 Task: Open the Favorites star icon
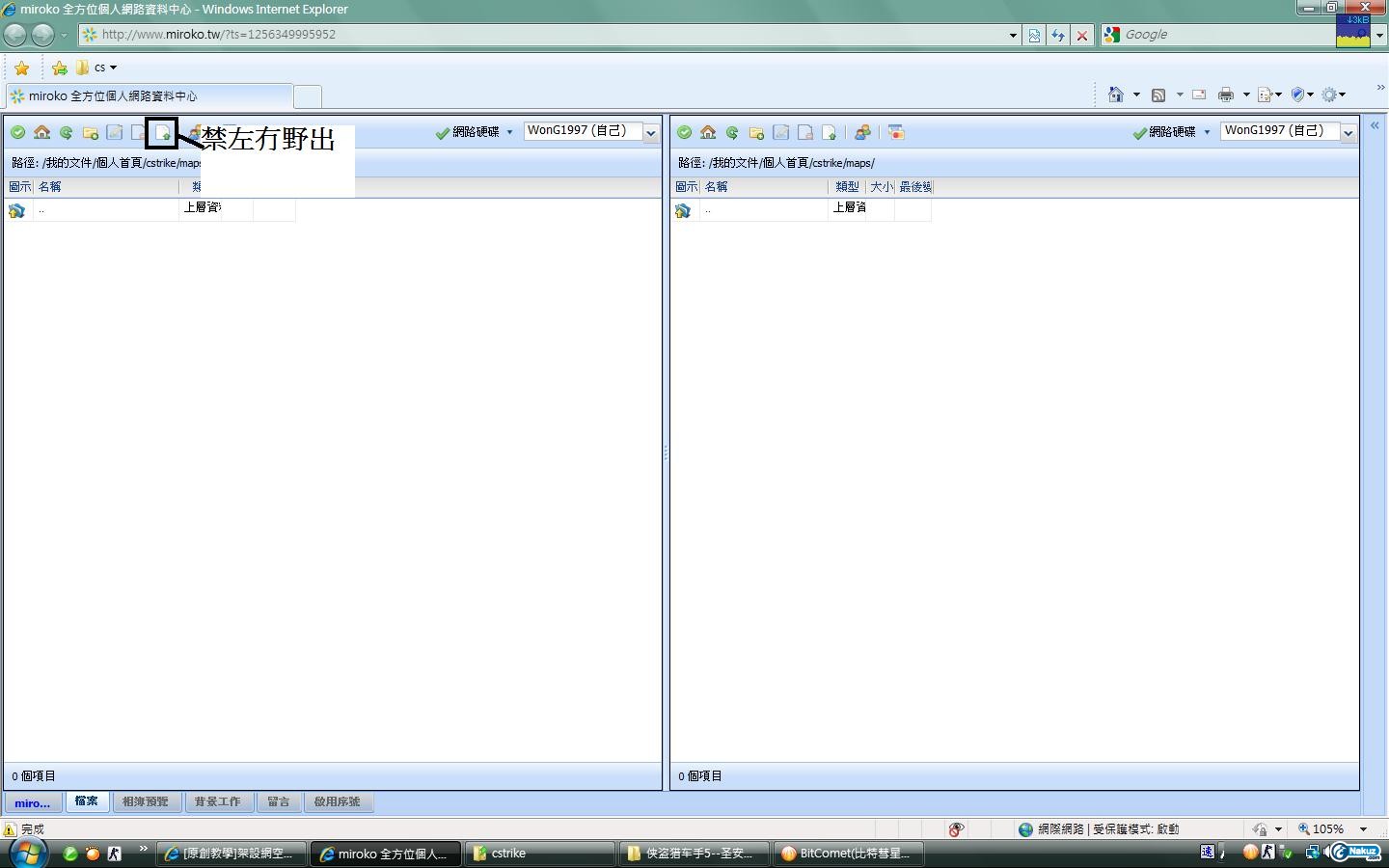pos(21,68)
